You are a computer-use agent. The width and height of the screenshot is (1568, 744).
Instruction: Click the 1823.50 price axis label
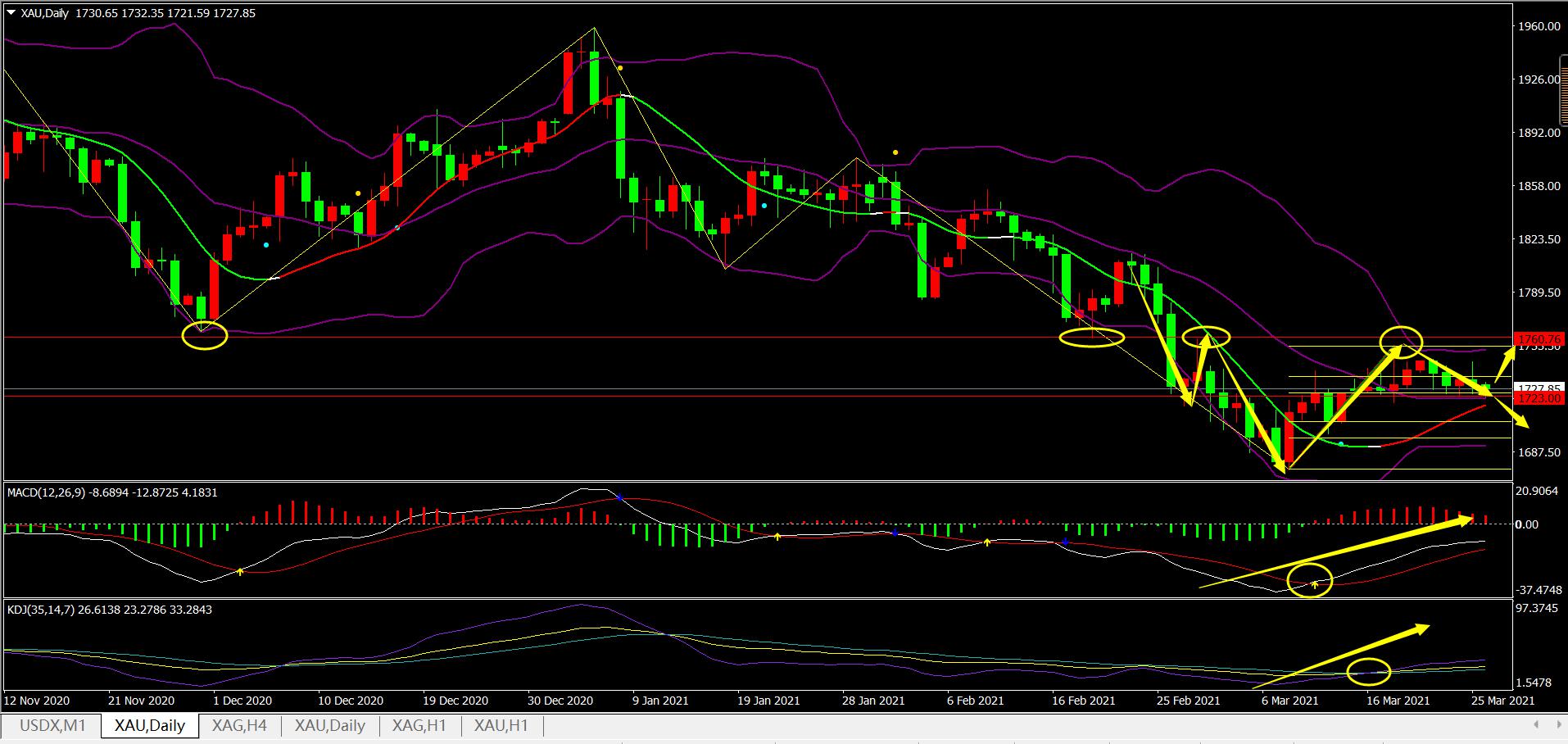pyautogui.click(x=1539, y=239)
